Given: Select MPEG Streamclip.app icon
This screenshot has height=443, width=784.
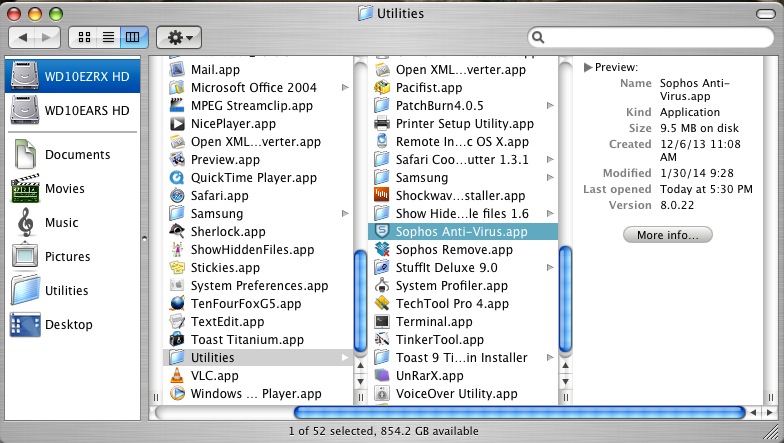Looking at the screenshot, I should 177,106.
